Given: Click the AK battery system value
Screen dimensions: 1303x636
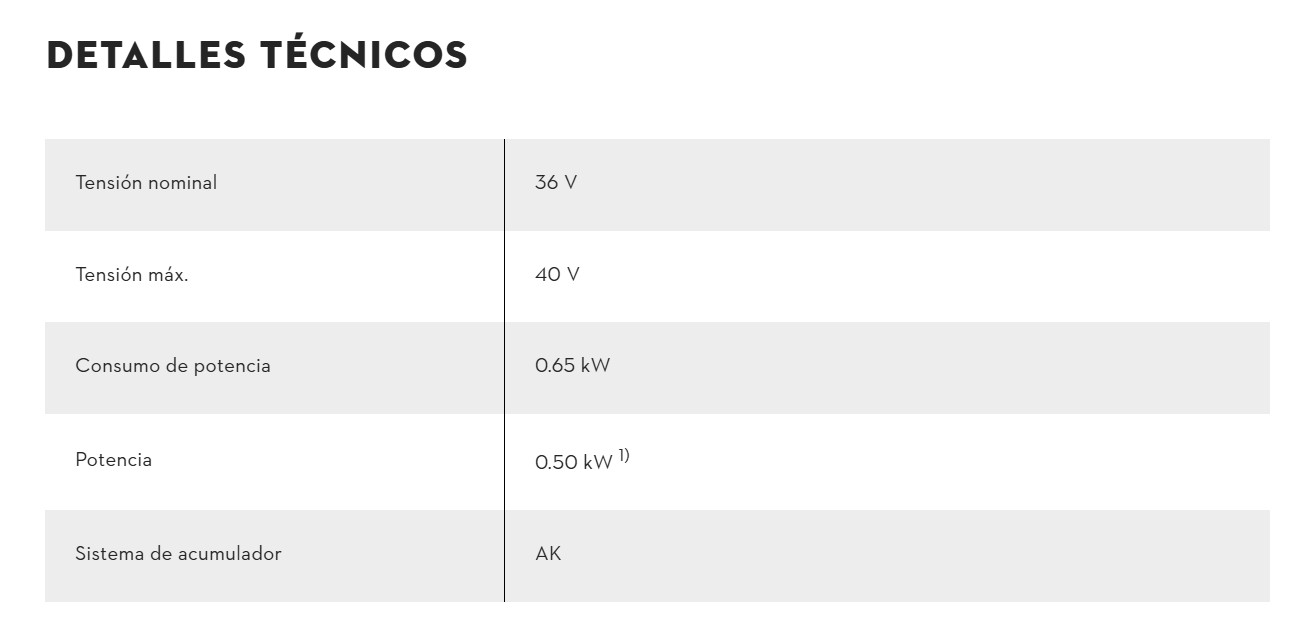Looking at the screenshot, I should [x=548, y=554].
